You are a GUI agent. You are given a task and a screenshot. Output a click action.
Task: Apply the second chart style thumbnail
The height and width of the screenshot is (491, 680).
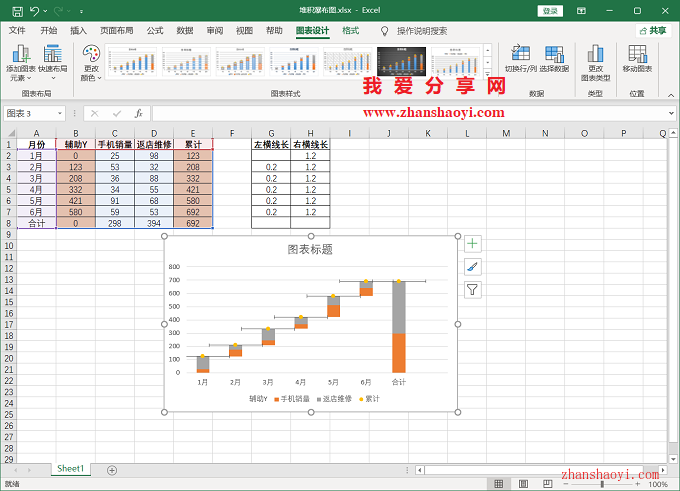click(x=186, y=62)
